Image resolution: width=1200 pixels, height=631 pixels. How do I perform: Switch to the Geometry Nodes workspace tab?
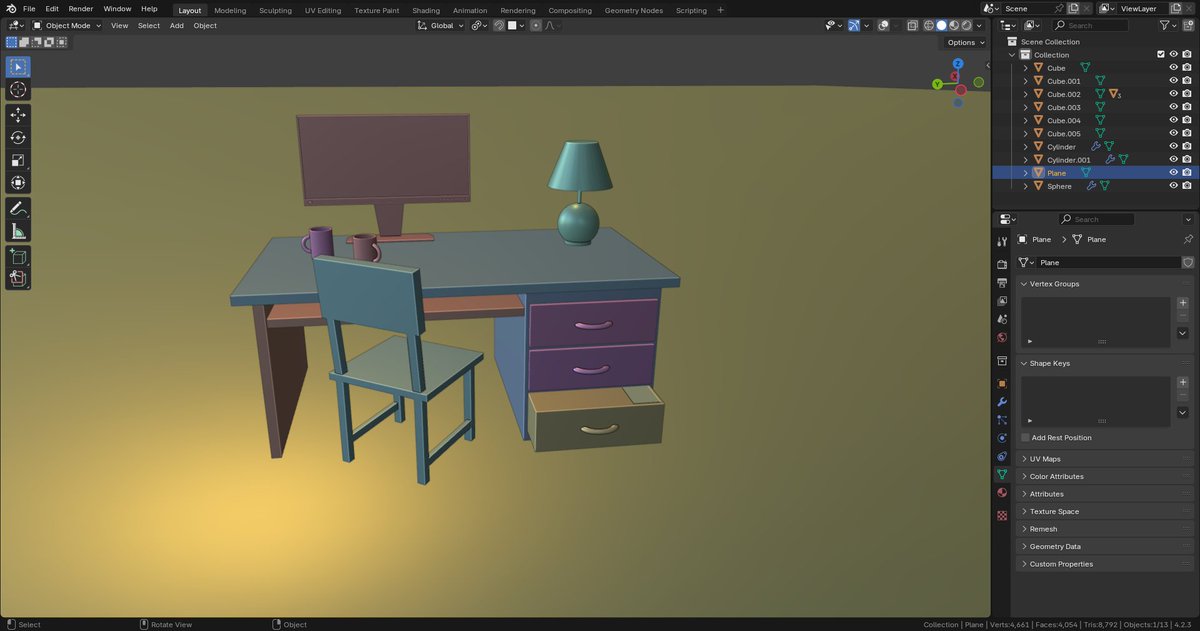(x=633, y=10)
